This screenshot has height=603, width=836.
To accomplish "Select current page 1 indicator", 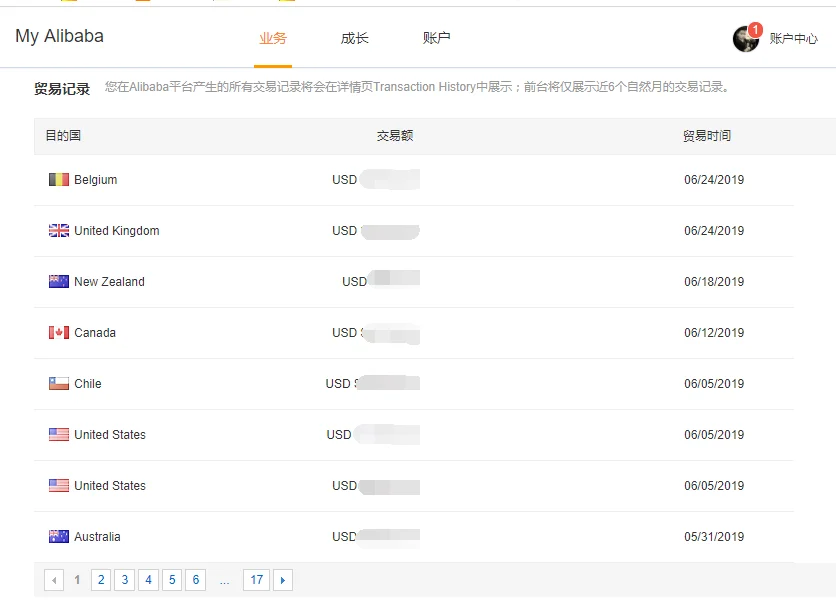I will [x=77, y=580].
